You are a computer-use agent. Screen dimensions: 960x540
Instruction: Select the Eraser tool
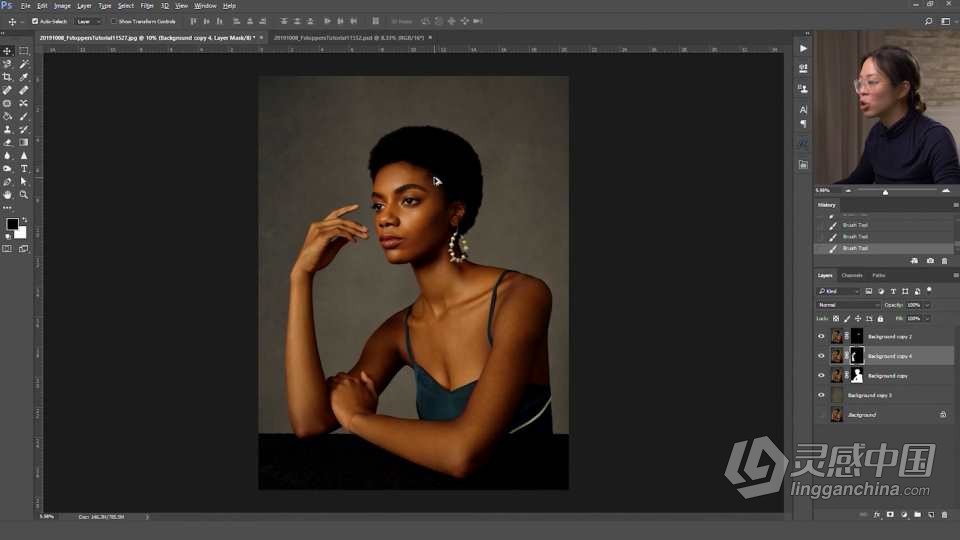(7, 142)
